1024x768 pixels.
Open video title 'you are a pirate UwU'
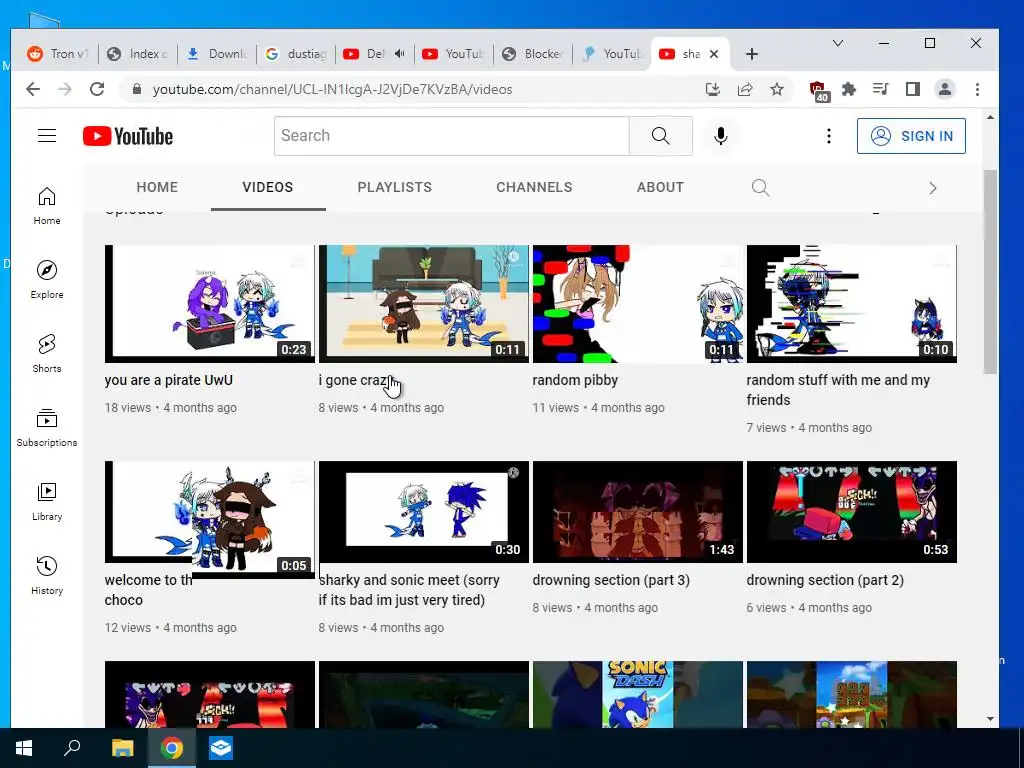pyautogui.click(x=168, y=380)
